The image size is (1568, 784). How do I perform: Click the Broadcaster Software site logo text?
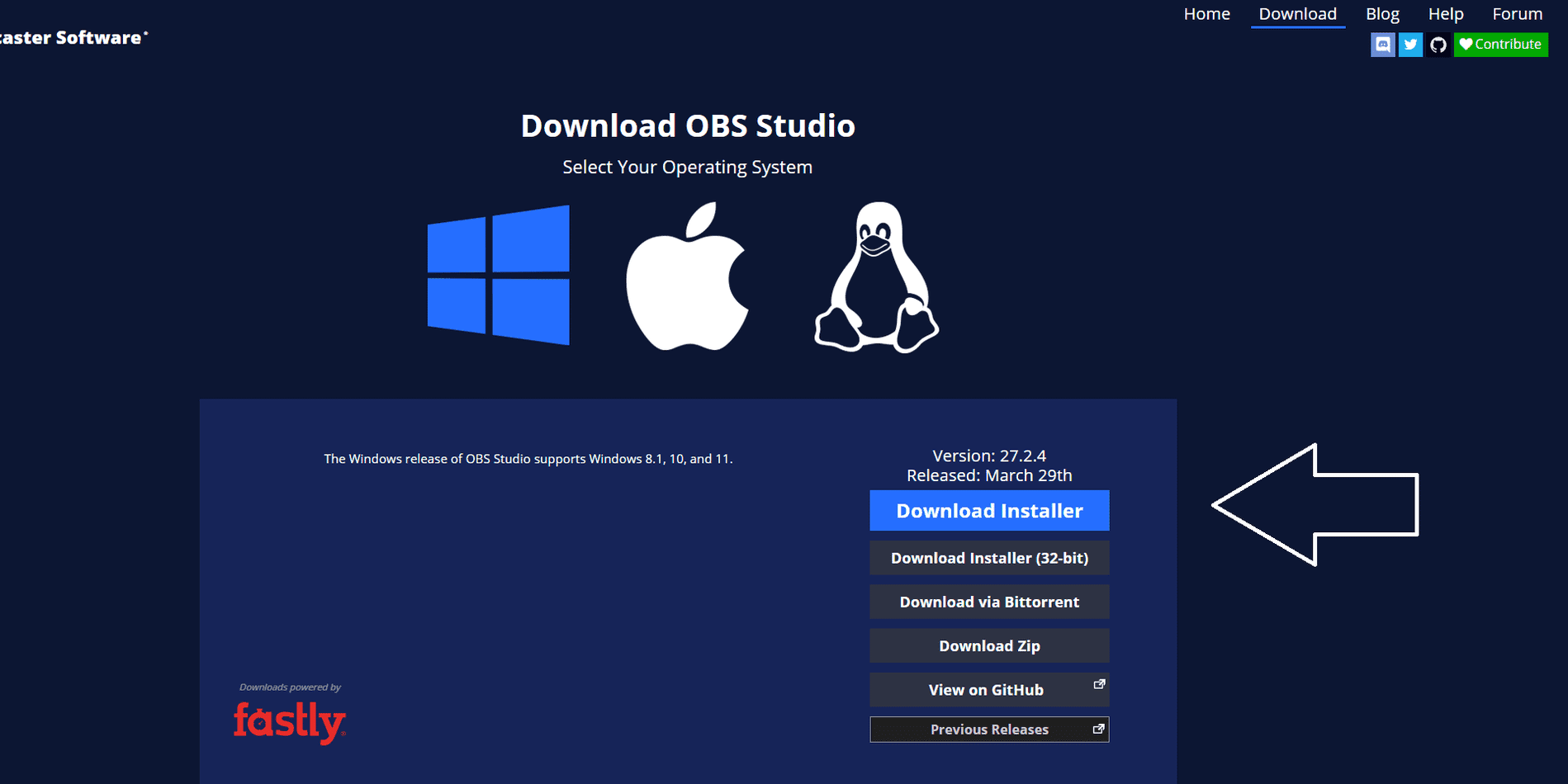[x=73, y=38]
